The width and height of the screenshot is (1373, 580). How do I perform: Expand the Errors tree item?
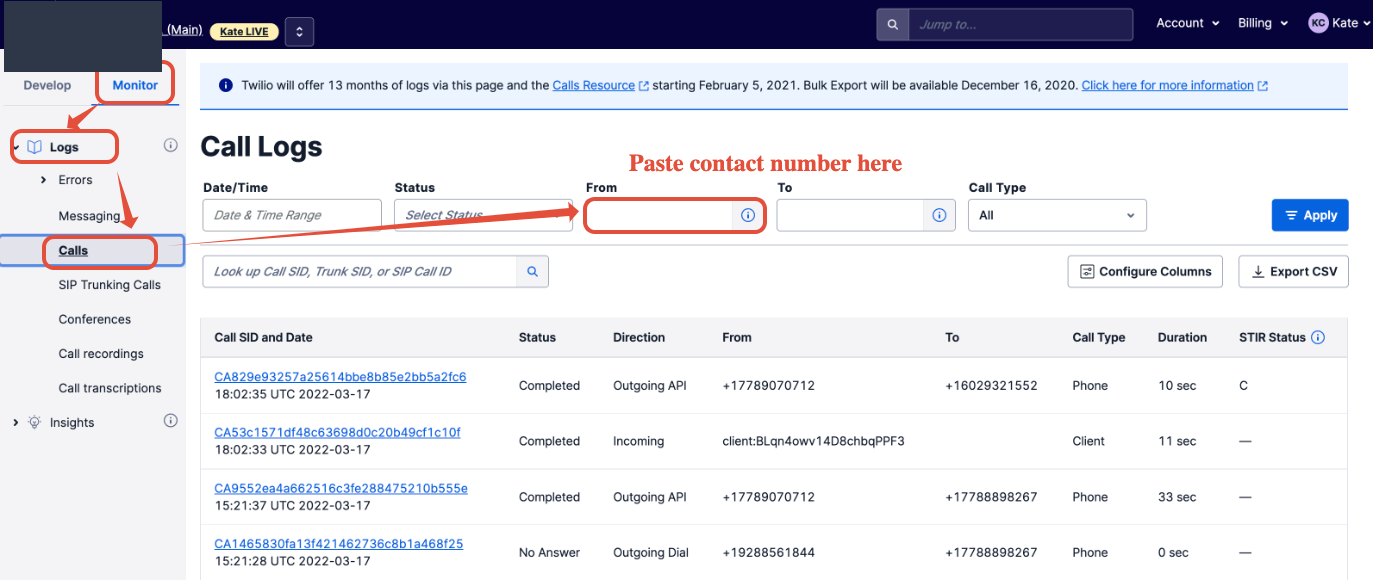(43, 180)
